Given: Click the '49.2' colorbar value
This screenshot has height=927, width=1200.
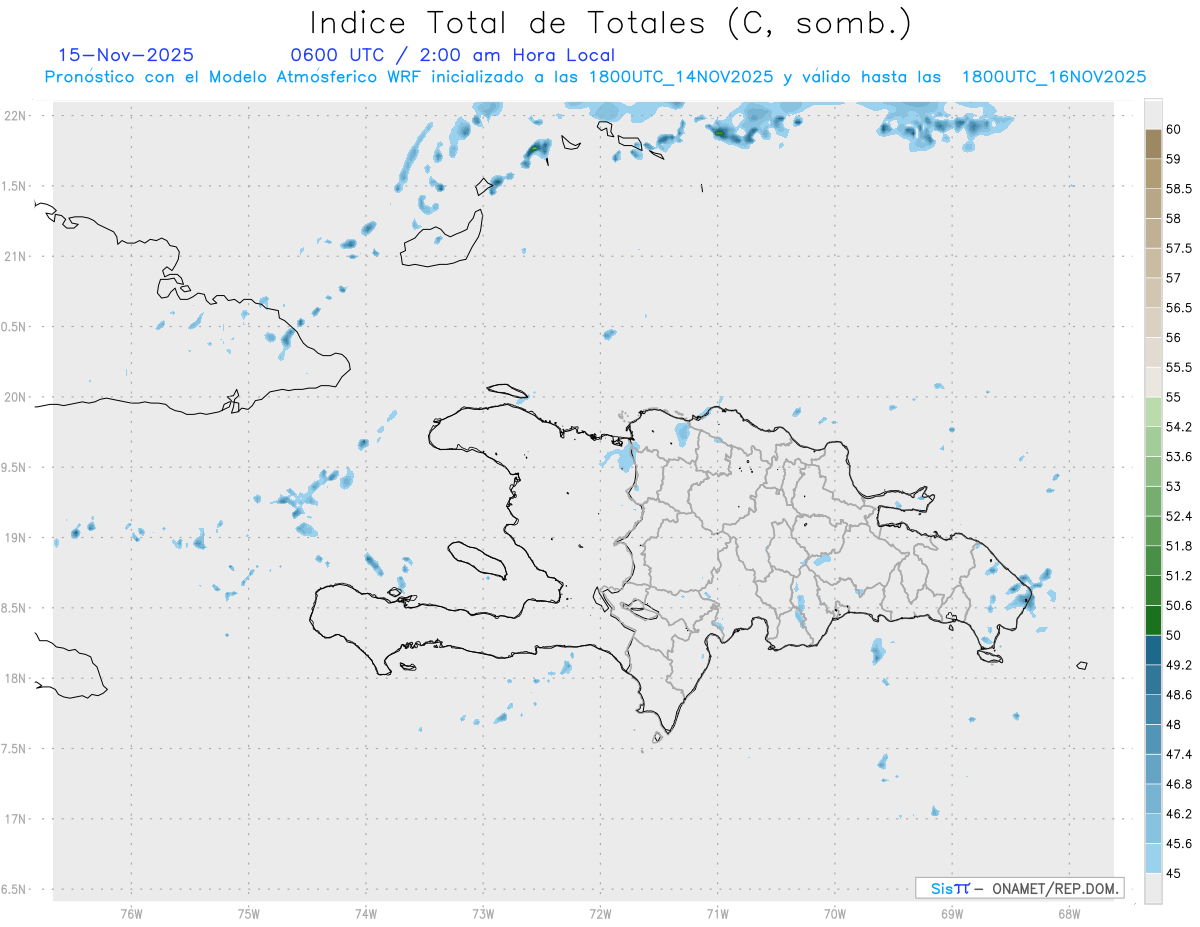Looking at the screenshot, I should 1179,665.
